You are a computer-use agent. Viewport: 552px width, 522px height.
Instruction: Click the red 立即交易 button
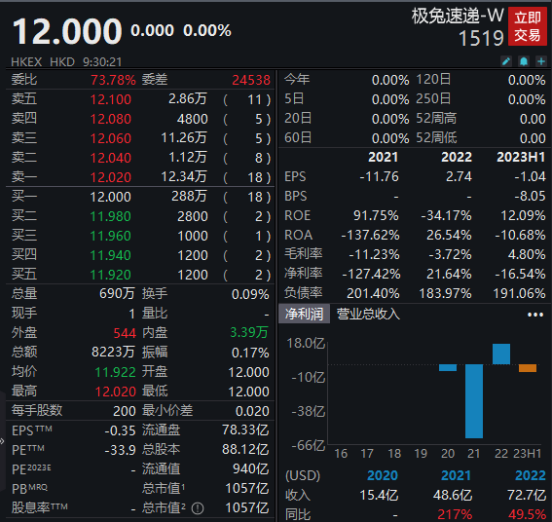pyautogui.click(x=527, y=27)
